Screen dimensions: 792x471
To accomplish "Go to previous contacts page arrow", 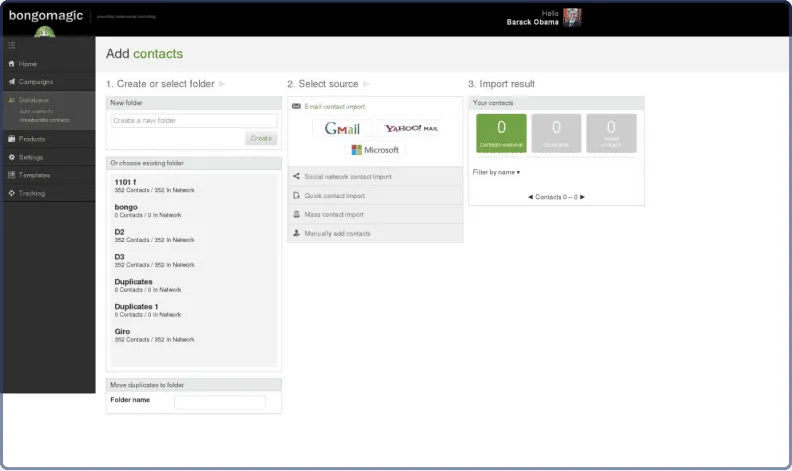I will [x=530, y=197].
